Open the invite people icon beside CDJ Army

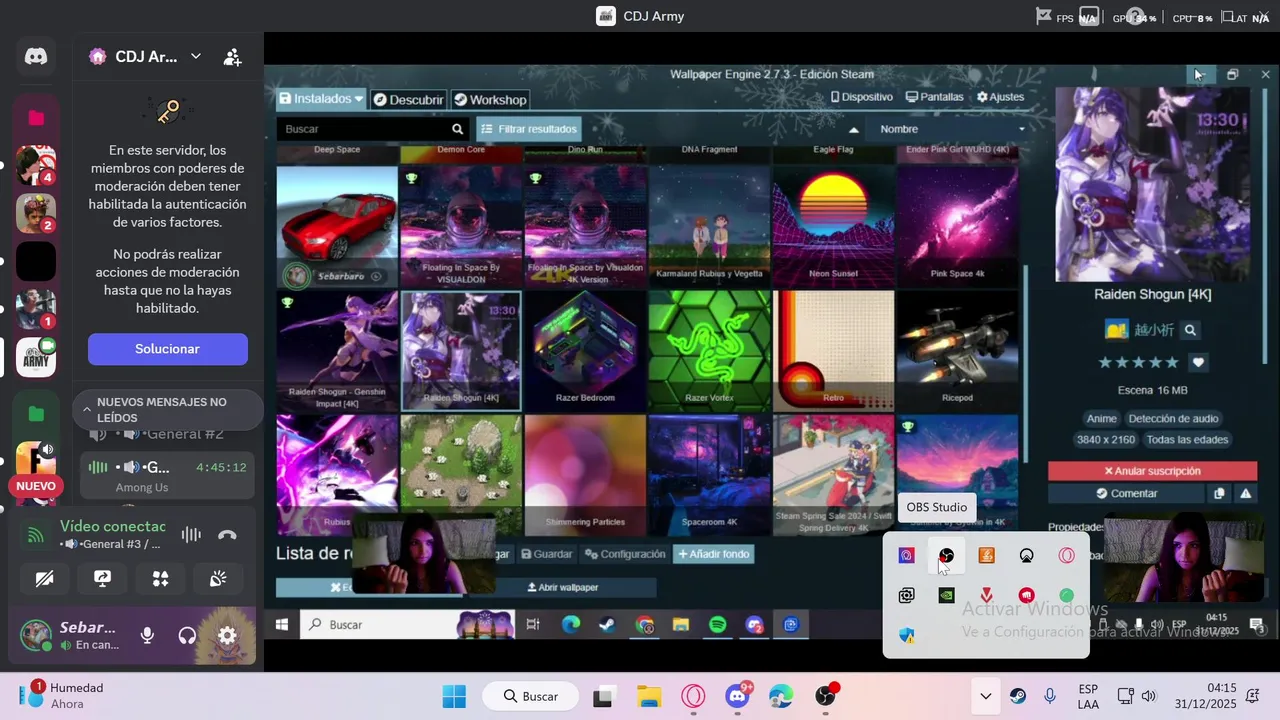232,57
